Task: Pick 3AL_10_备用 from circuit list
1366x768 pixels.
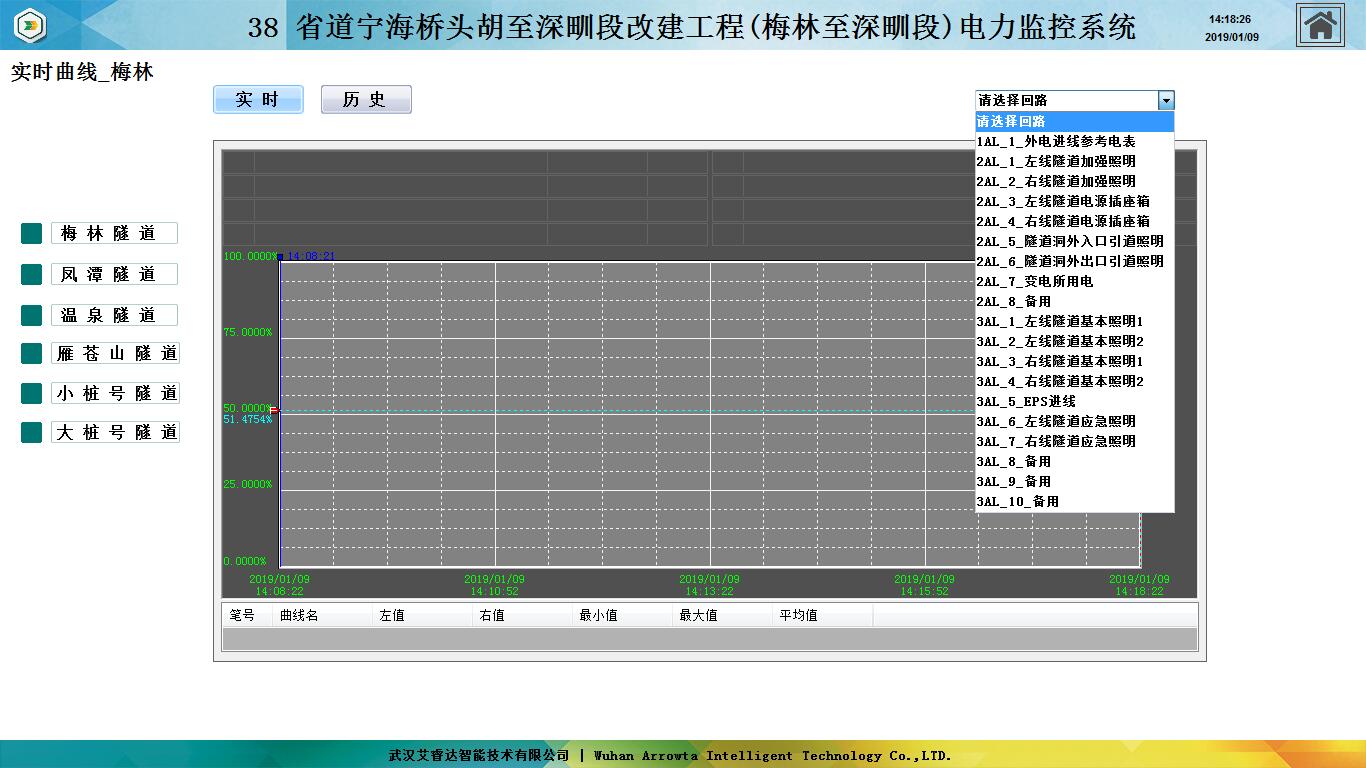Action: click(x=1018, y=501)
